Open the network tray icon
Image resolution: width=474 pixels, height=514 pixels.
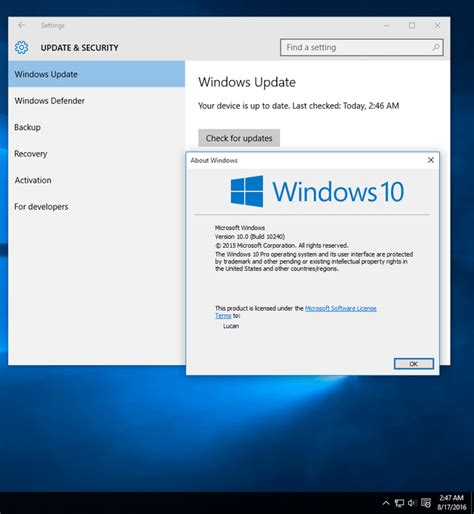point(399,503)
